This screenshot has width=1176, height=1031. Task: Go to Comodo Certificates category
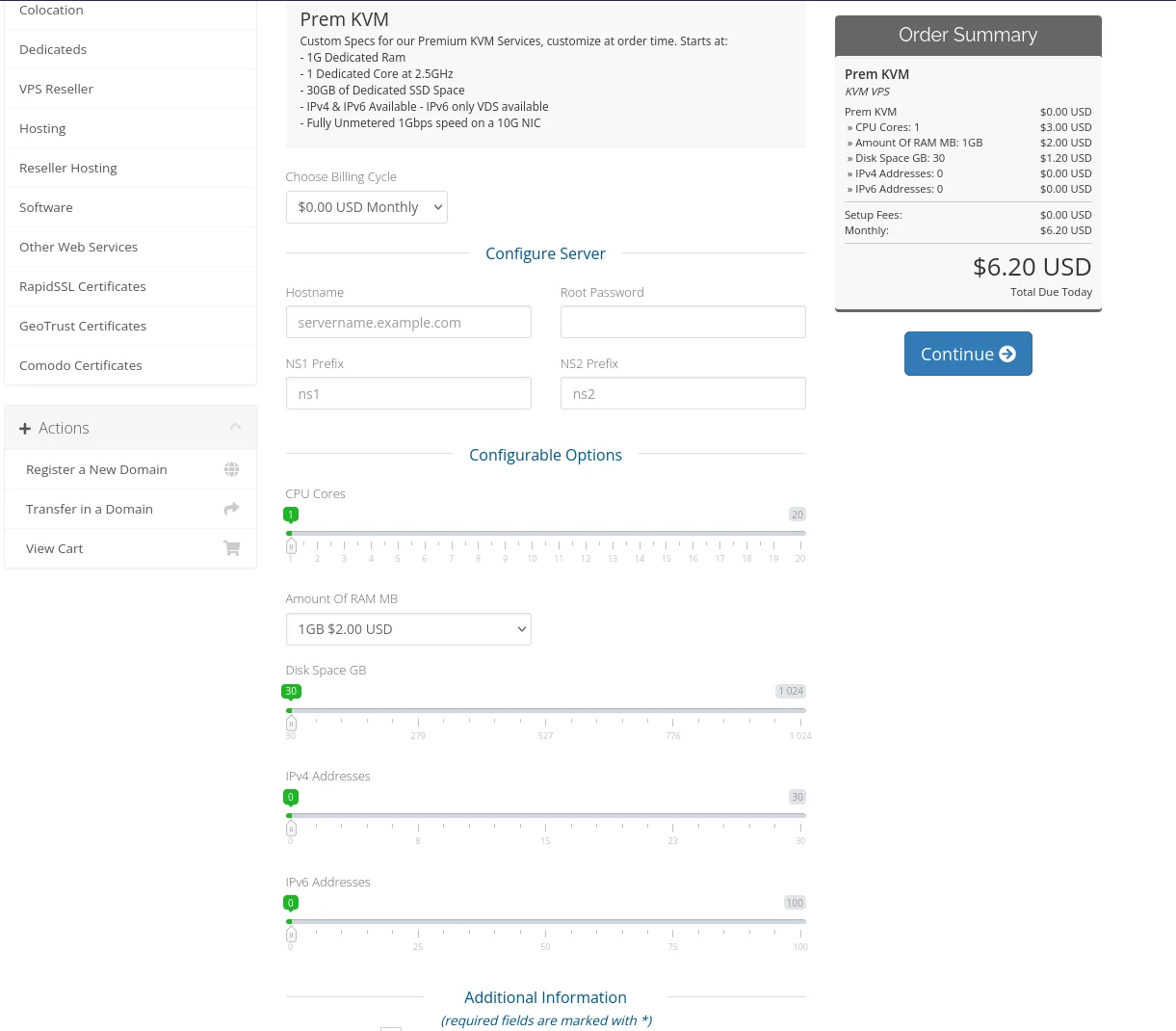point(81,365)
